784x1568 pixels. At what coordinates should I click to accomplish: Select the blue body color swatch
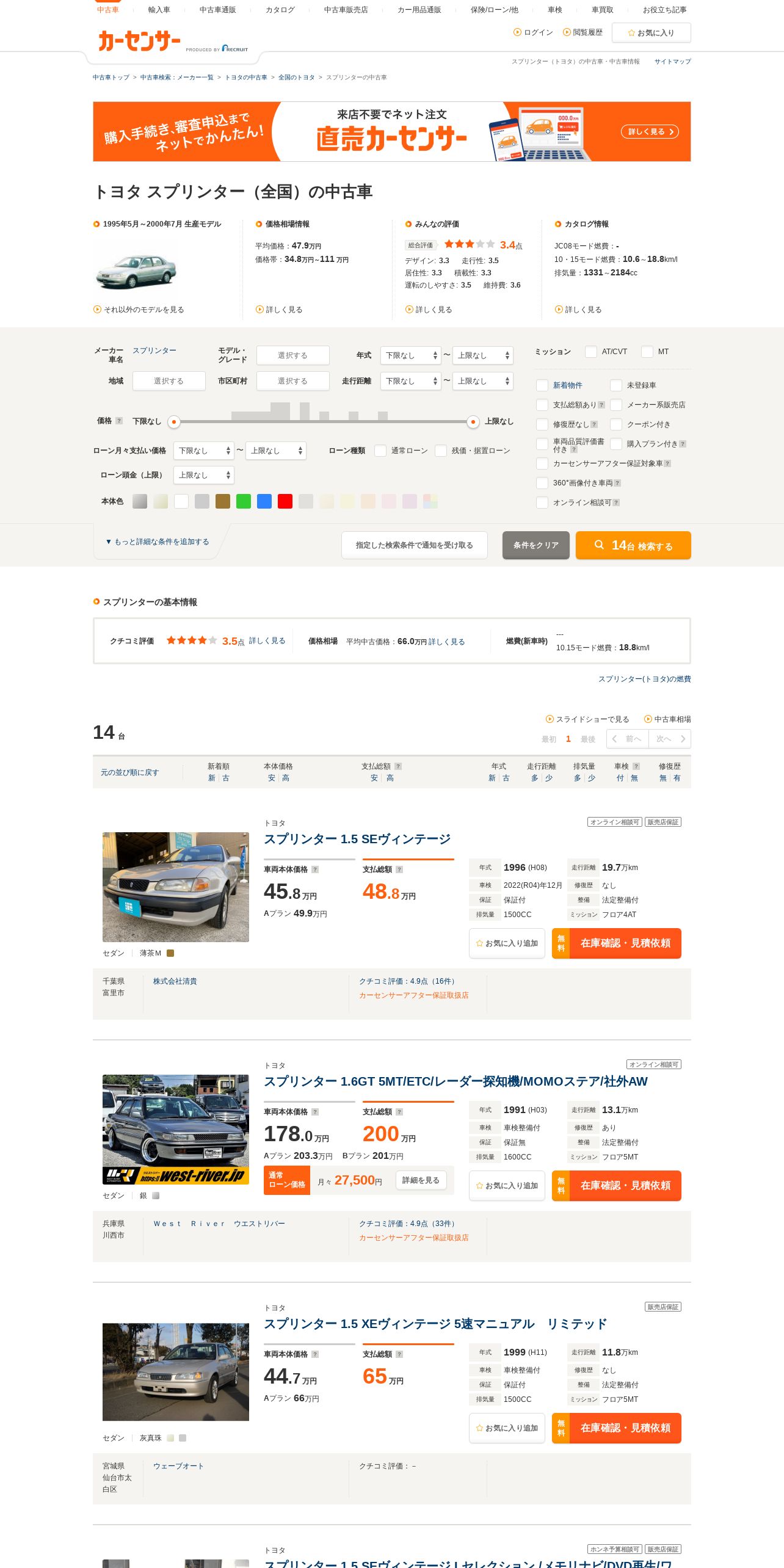pos(264,501)
